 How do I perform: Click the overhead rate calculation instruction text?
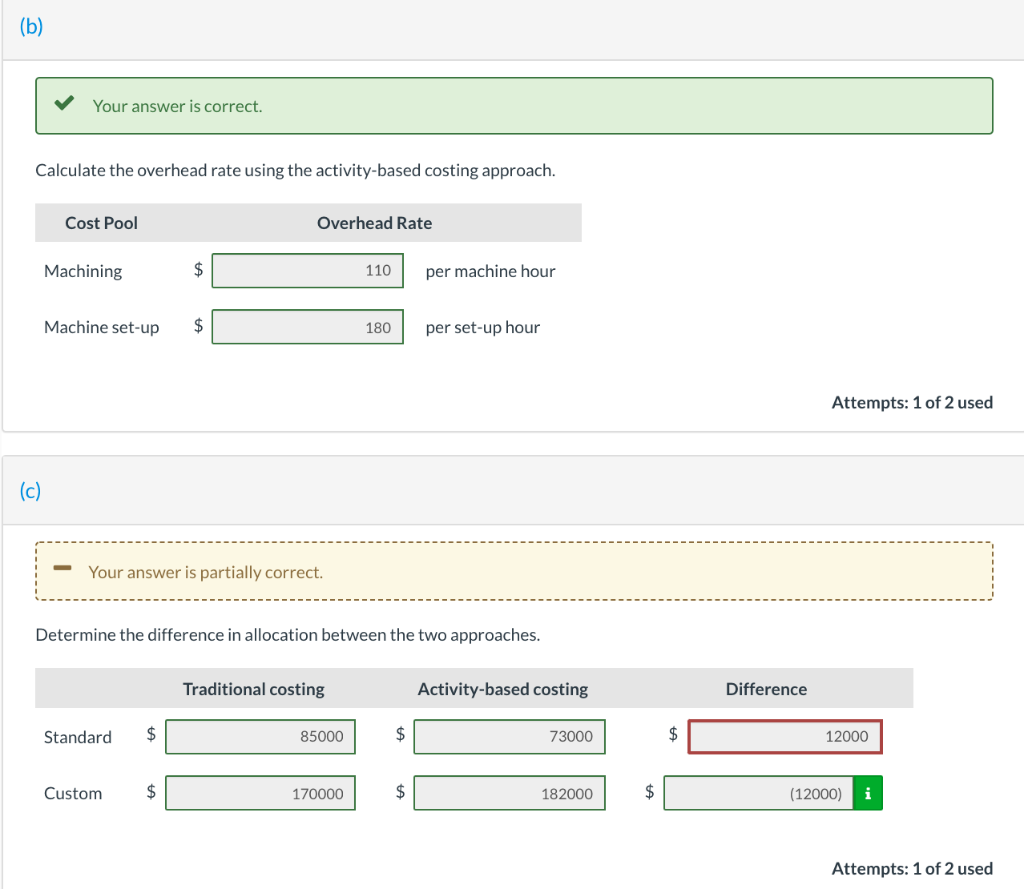295,170
